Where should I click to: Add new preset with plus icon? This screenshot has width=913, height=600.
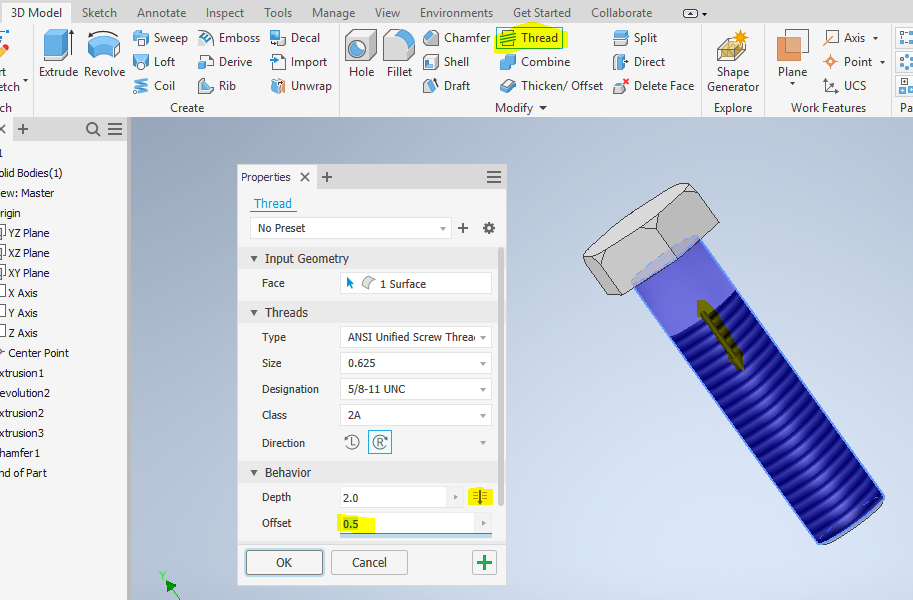463,228
